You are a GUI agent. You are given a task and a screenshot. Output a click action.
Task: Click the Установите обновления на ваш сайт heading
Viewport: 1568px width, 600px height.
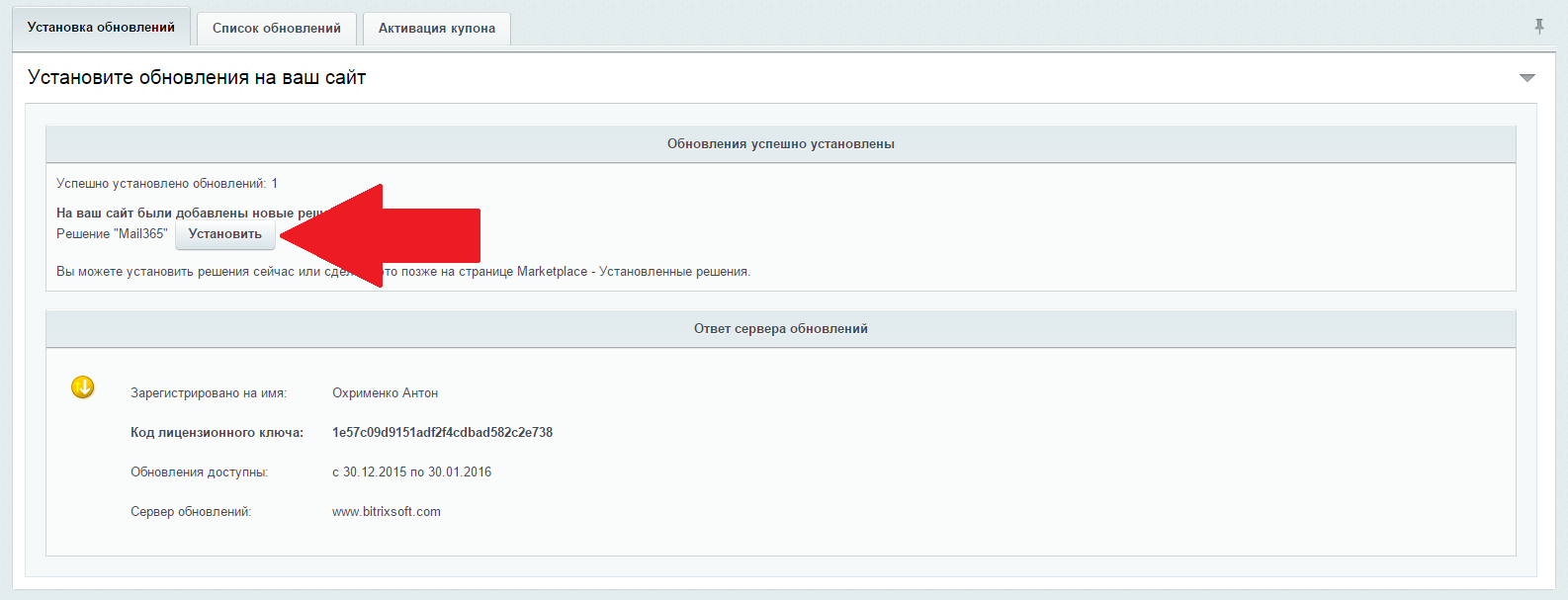[x=197, y=78]
